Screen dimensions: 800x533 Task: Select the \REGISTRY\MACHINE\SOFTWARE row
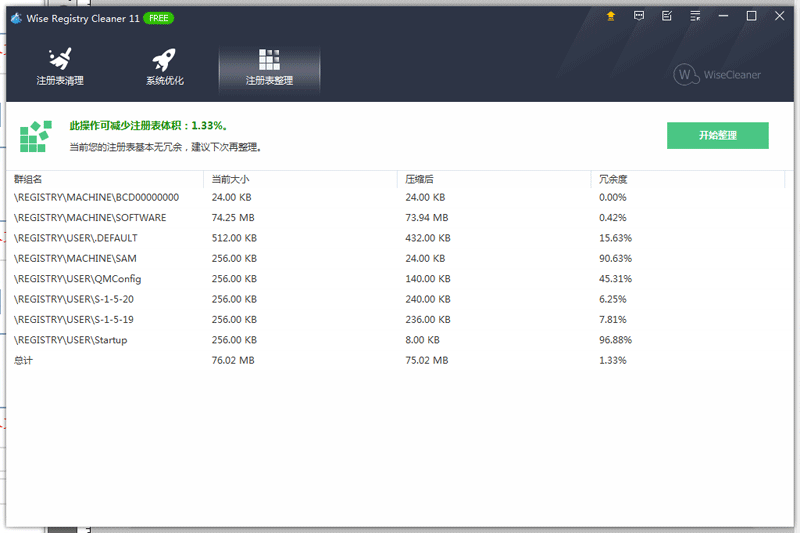[x=90, y=218]
